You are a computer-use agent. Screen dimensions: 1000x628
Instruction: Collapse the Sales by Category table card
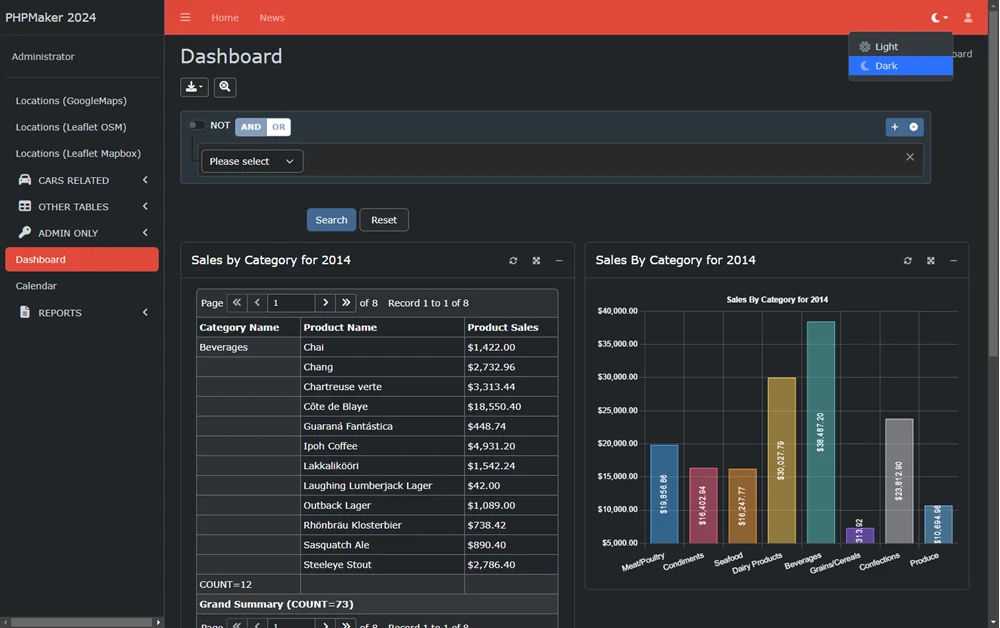pos(559,260)
